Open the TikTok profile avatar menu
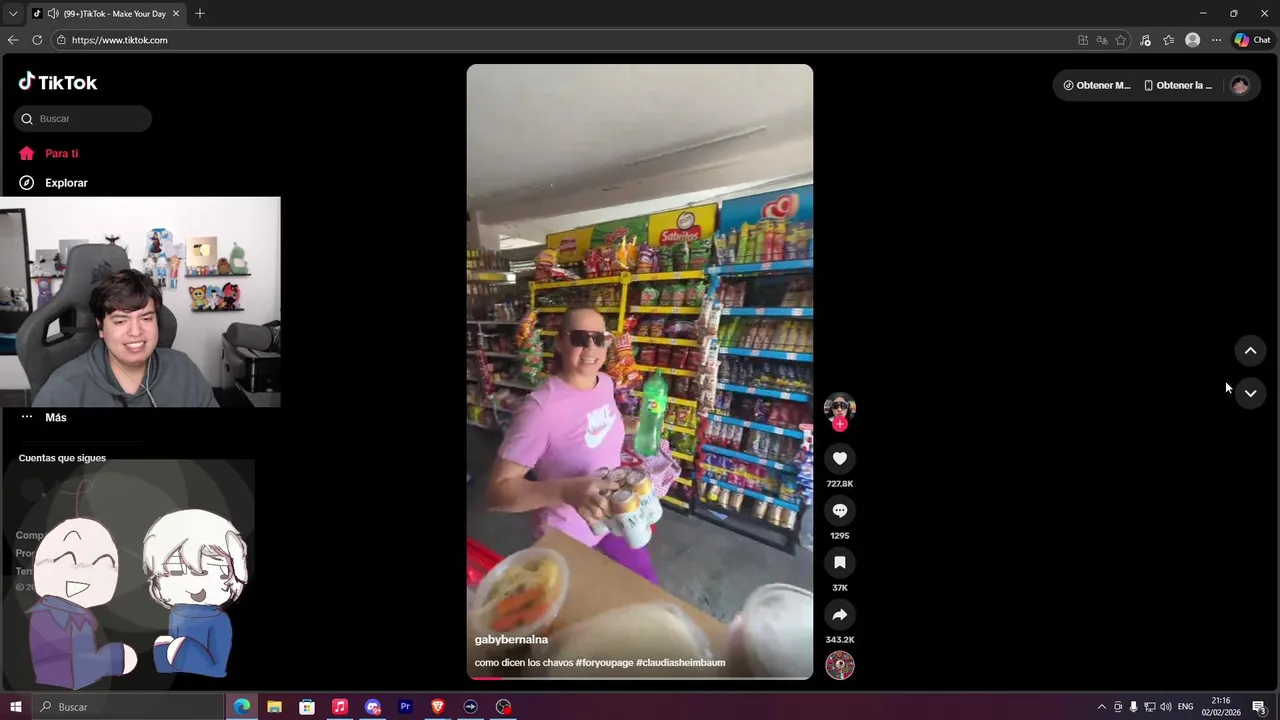The image size is (1280, 720). coord(1240,86)
